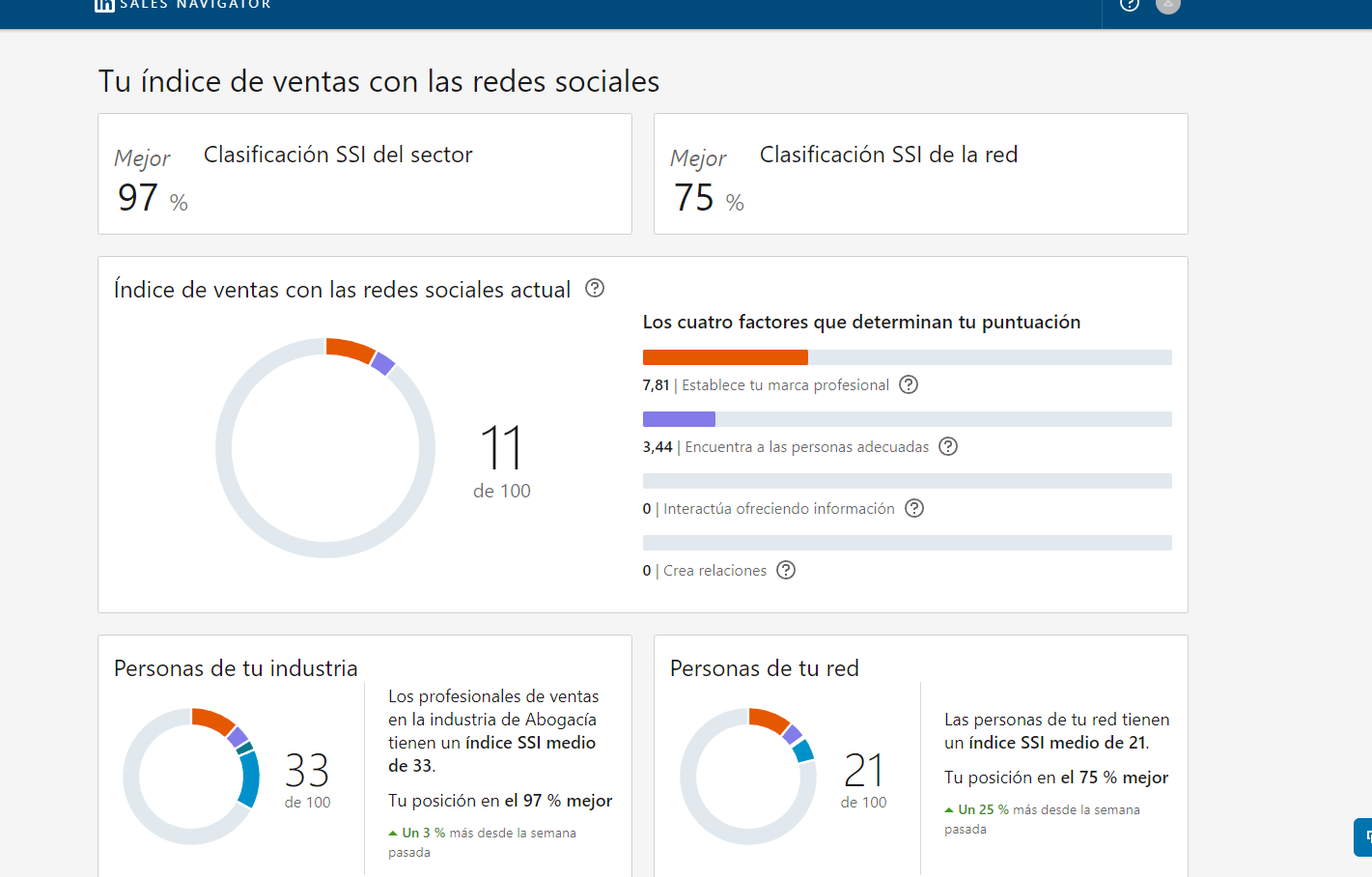
Task: Click 'Interactúa ofreciendo información' label
Action: 779,509
